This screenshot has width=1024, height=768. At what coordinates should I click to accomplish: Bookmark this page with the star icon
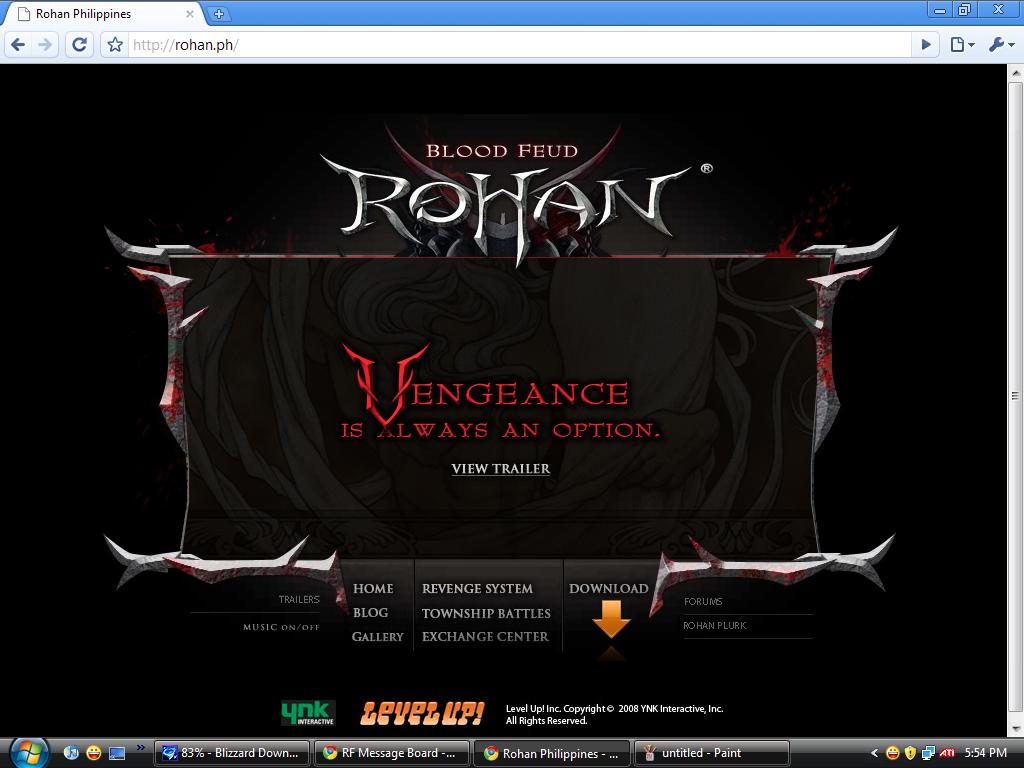point(115,44)
